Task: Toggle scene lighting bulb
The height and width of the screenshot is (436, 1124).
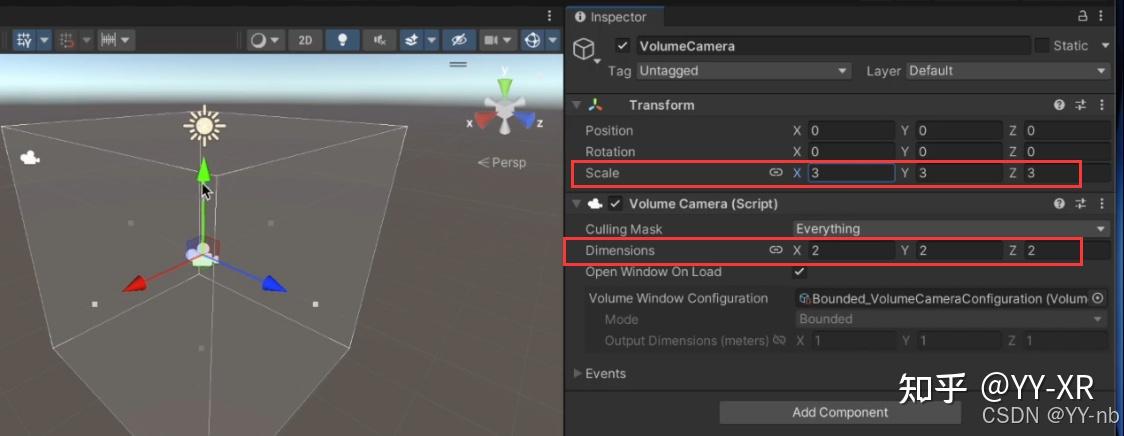Action: tap(343, 40)
